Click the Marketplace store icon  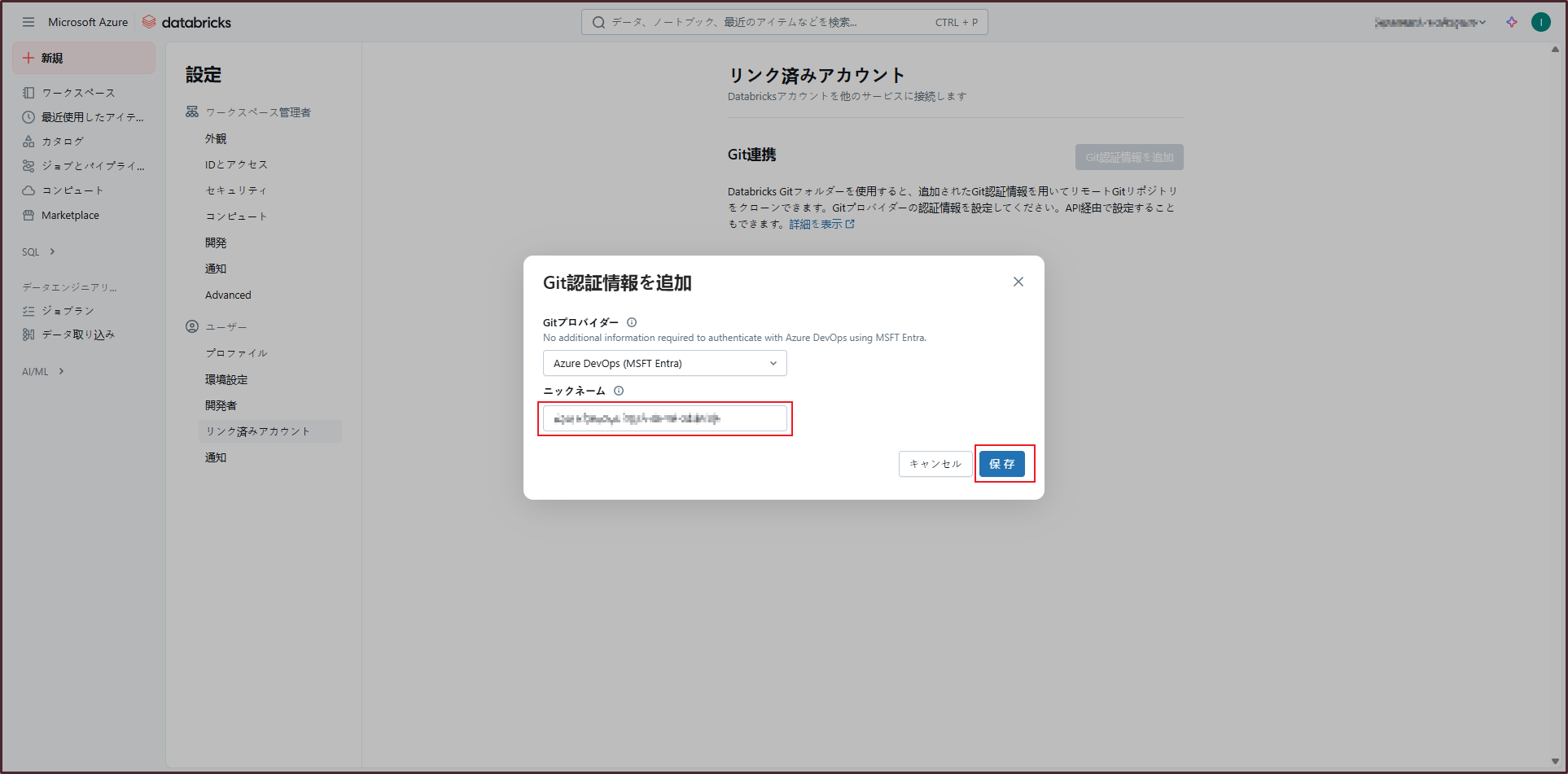28,216
